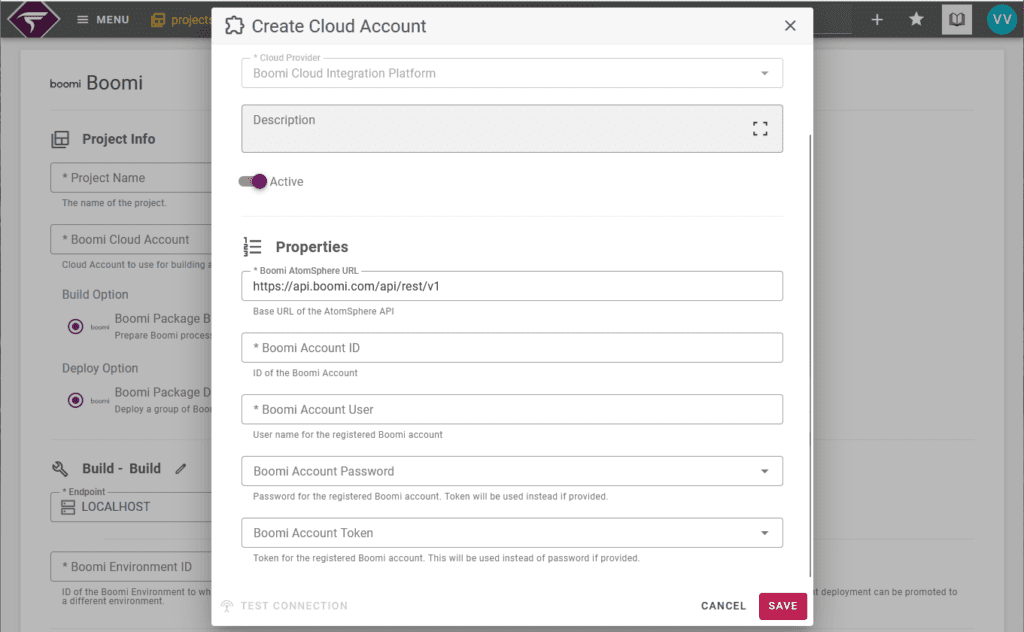Focus the Boomi Account ID field
The width and height of the screenshot is (1024, 632).
511,348
